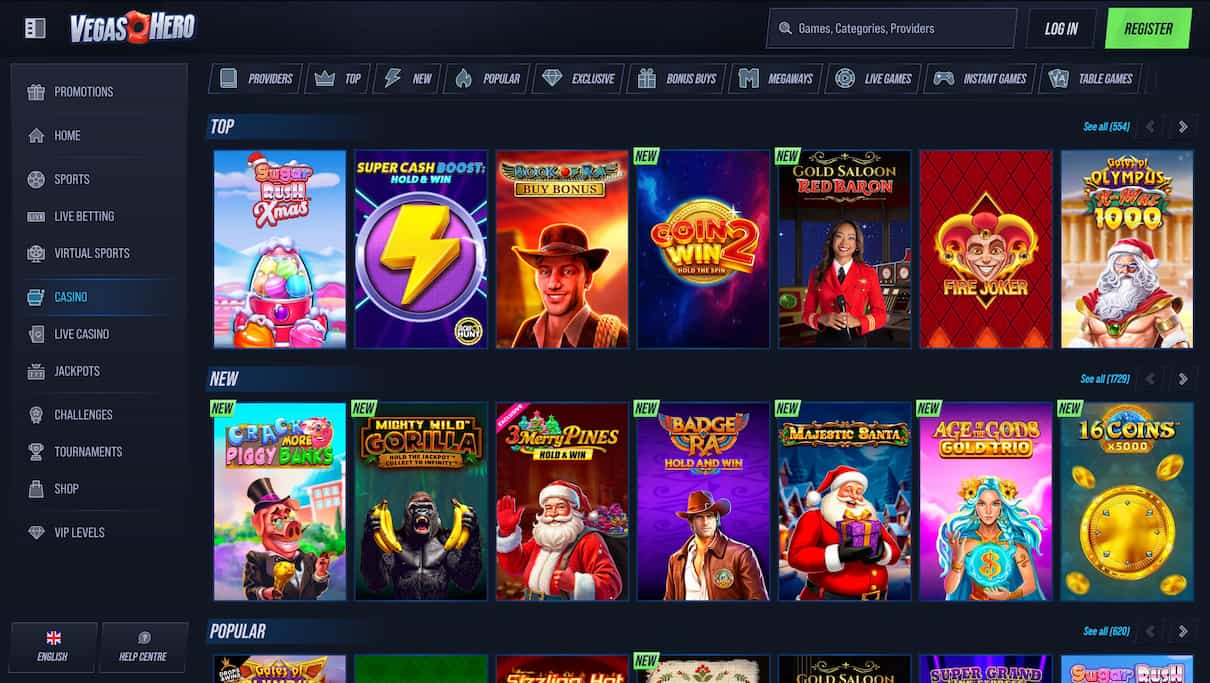Open Mighty Wild Gorilla game thumbnail

421,501
